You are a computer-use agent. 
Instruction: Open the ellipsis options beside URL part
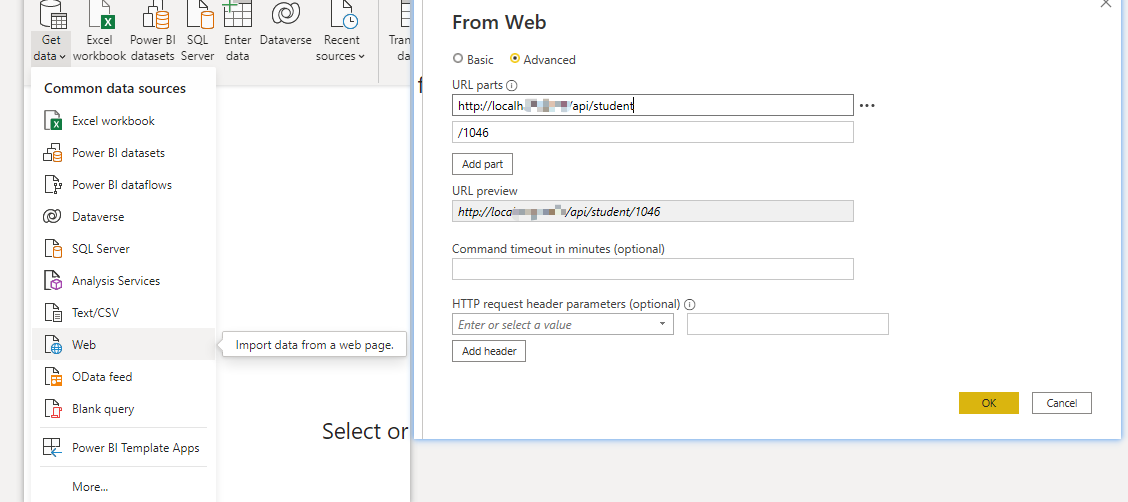tap(866, 106)
